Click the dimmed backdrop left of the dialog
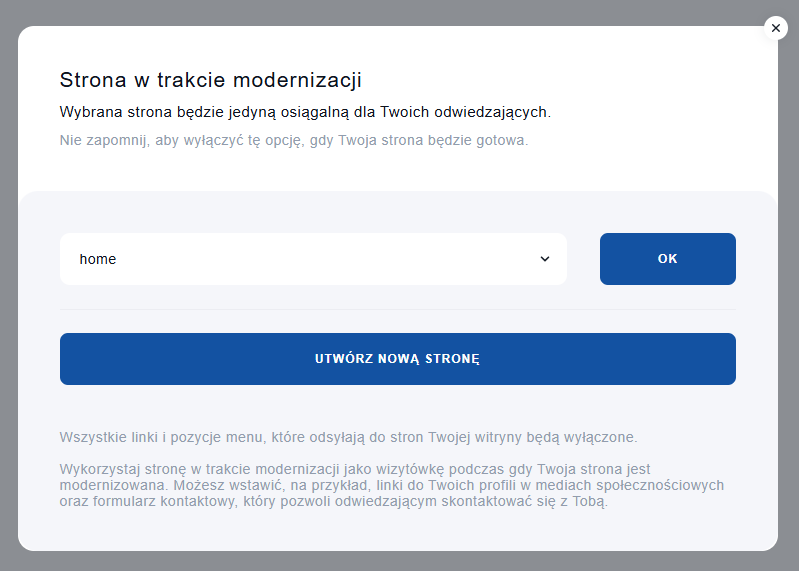The height and width of the screenshot is (571, 799). pos(8,300)
